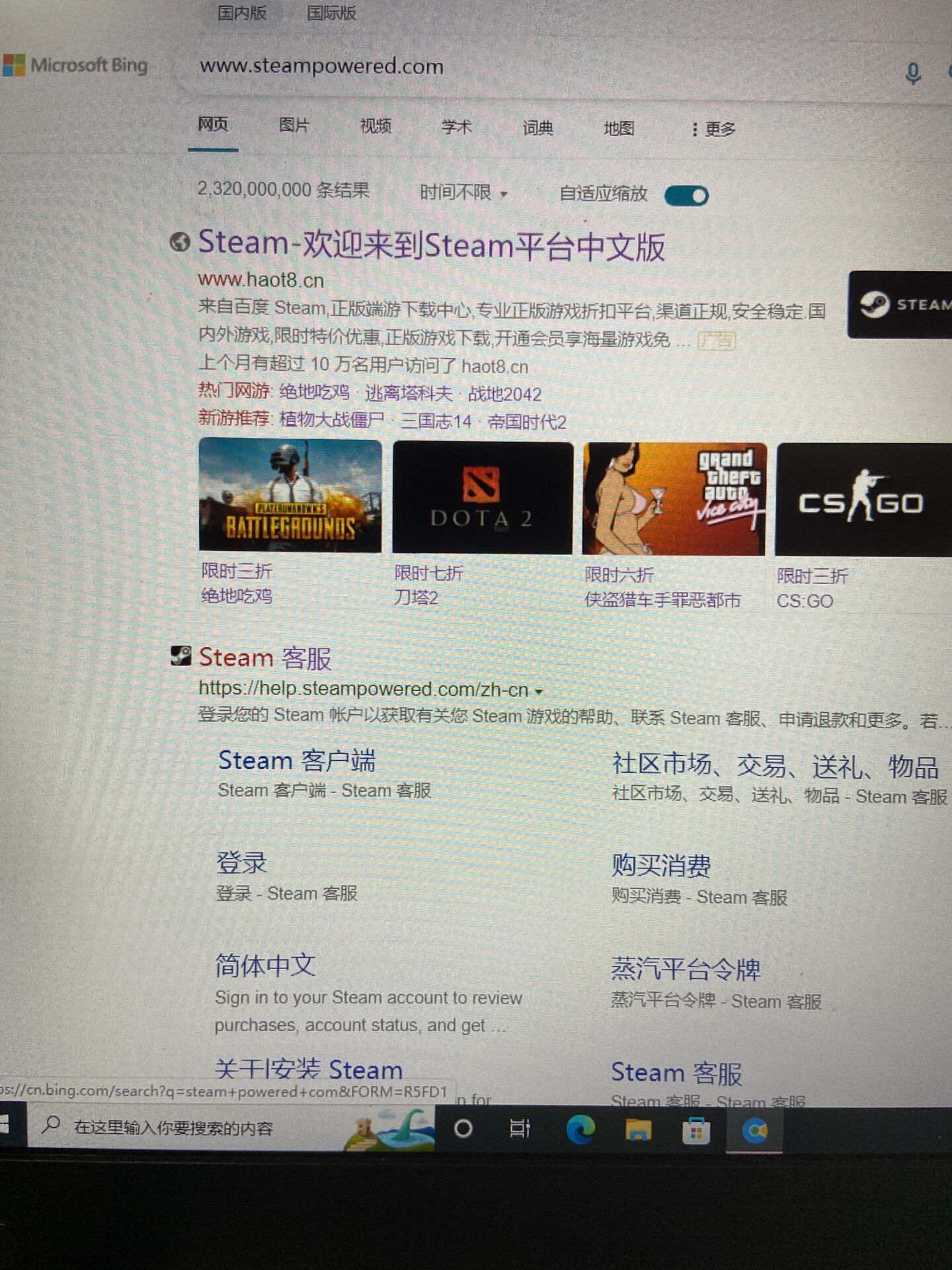This screenshot has width=952, height=1270.
Task: Select the 学术 search tab
Action: 456,126
